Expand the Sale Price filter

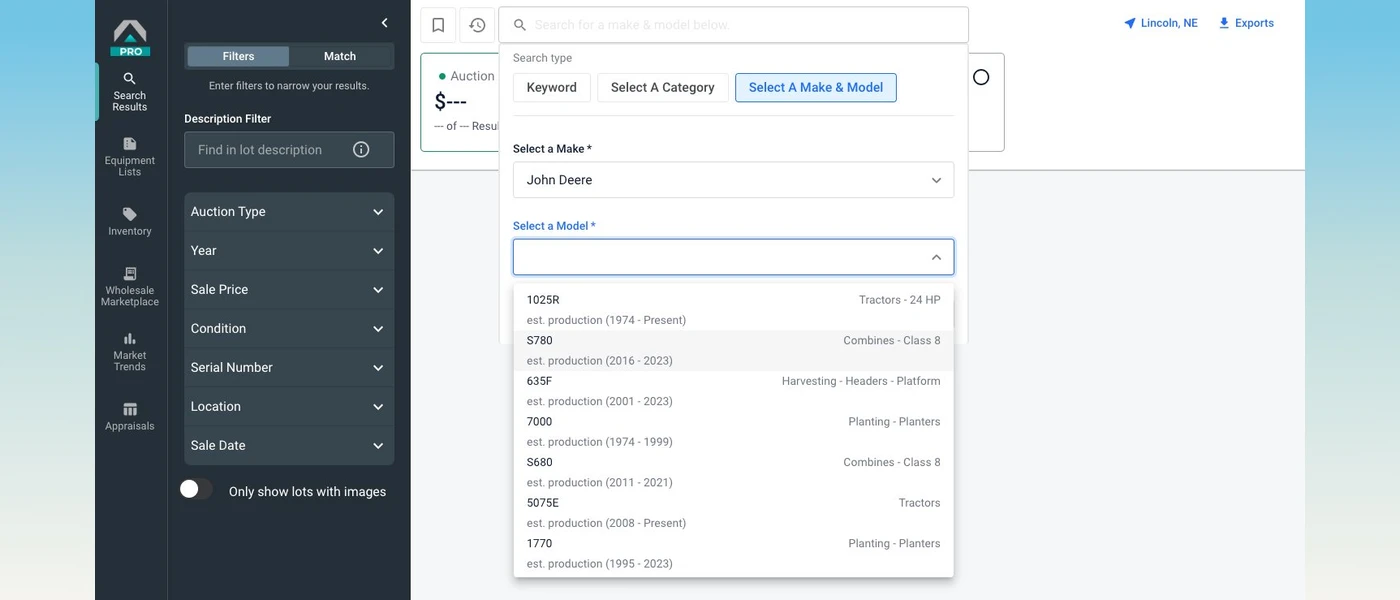(x=289, y=290)
